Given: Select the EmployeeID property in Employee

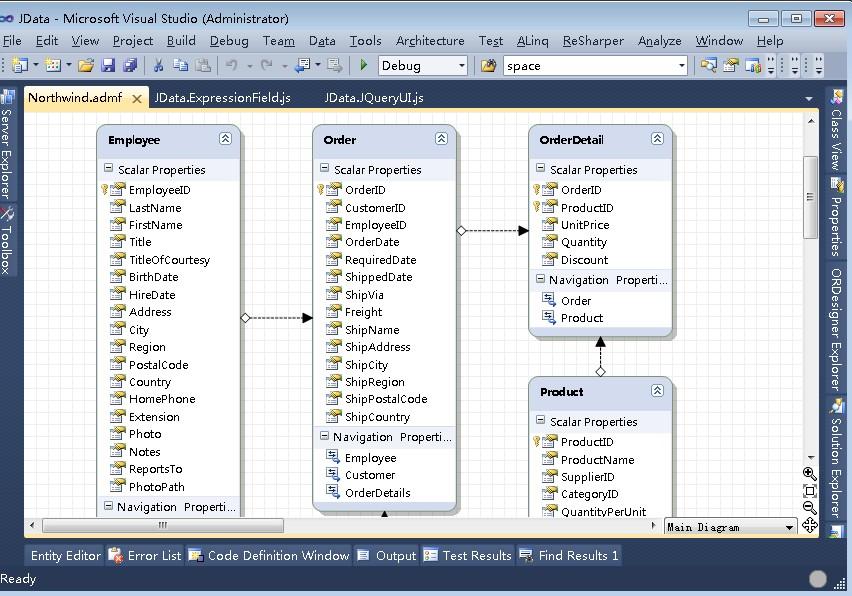Looking at the screenshot, I should [x=160, y=190].
